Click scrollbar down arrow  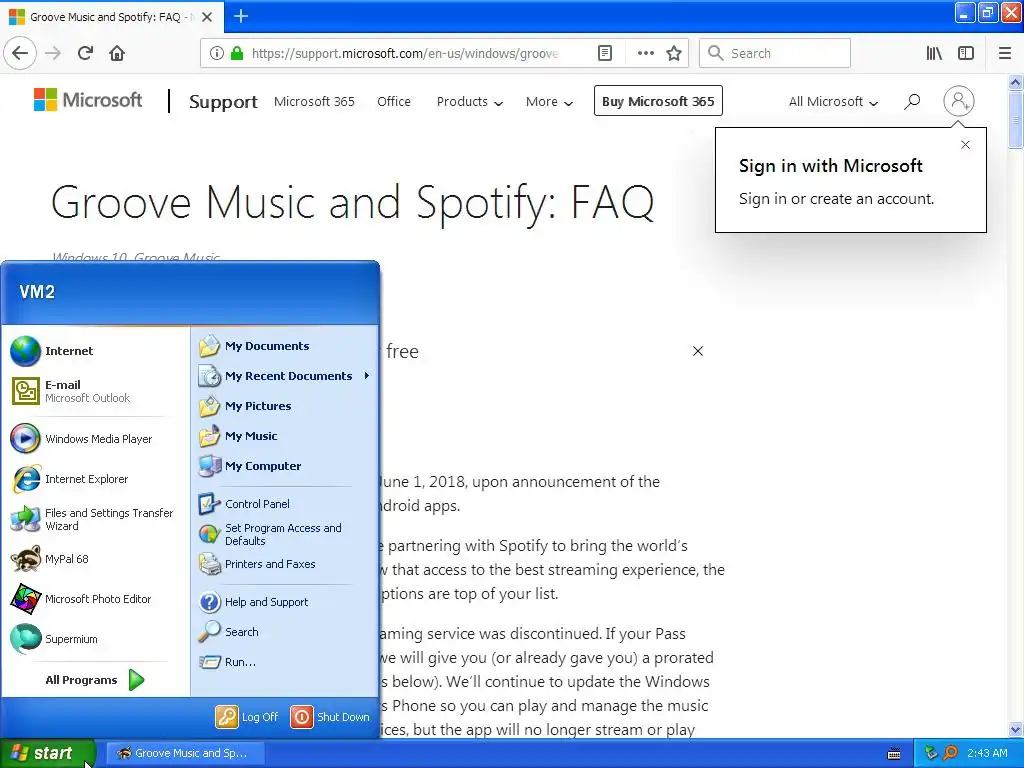click(1015, 730)
